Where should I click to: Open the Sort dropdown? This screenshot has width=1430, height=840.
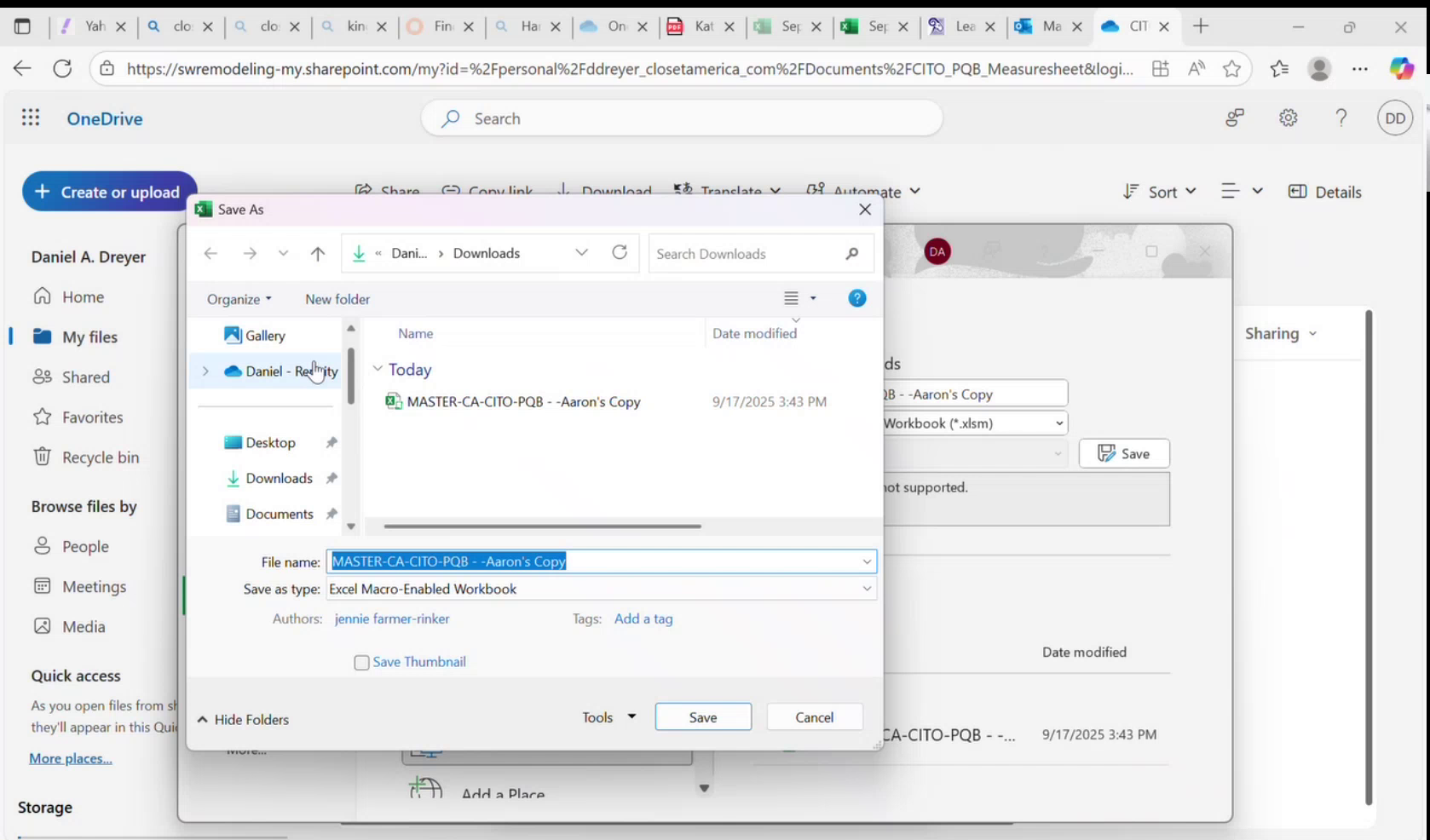click(1159, 192)
